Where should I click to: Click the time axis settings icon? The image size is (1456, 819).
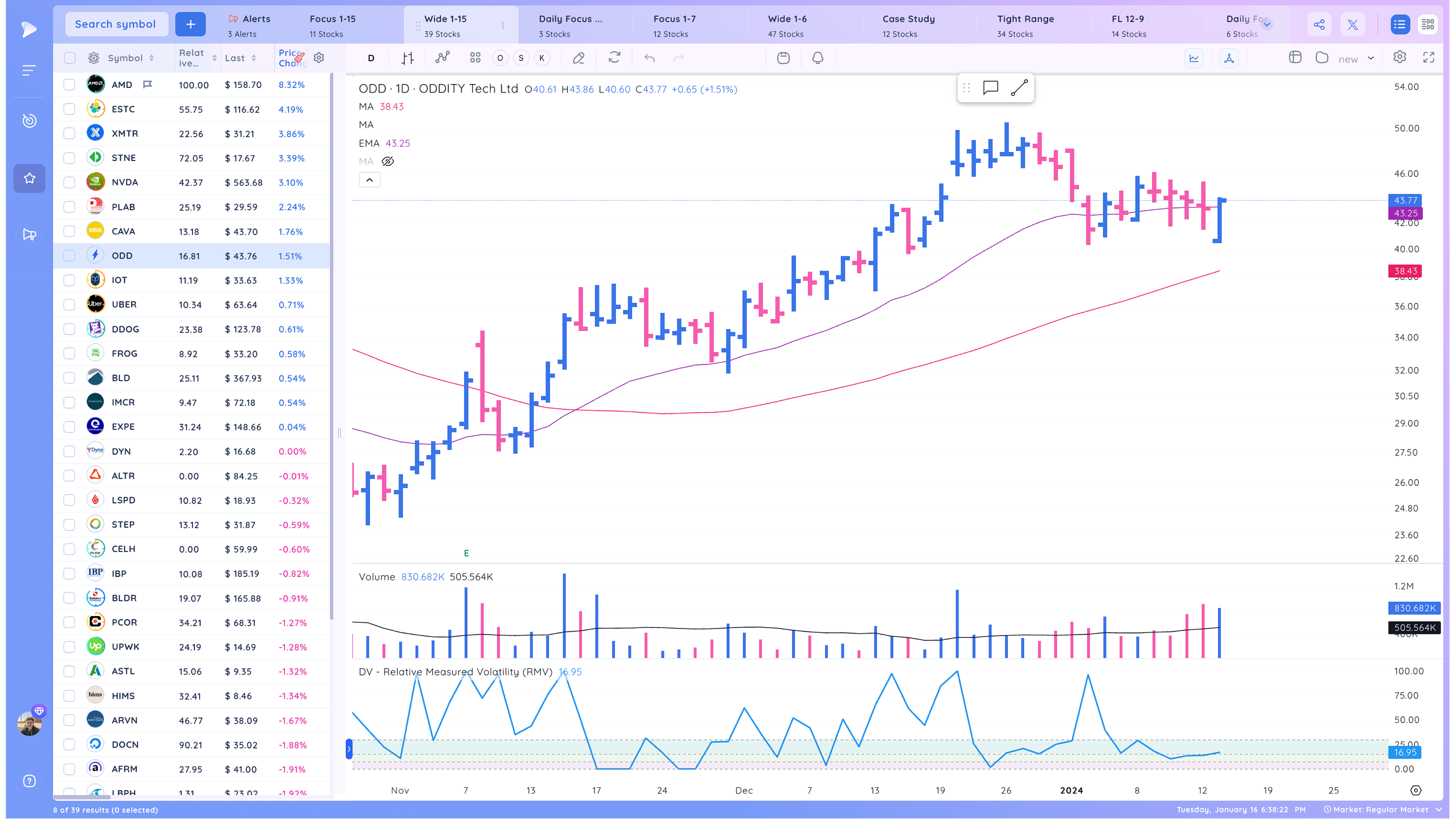pyautogui.click(x=1416, y=790)
